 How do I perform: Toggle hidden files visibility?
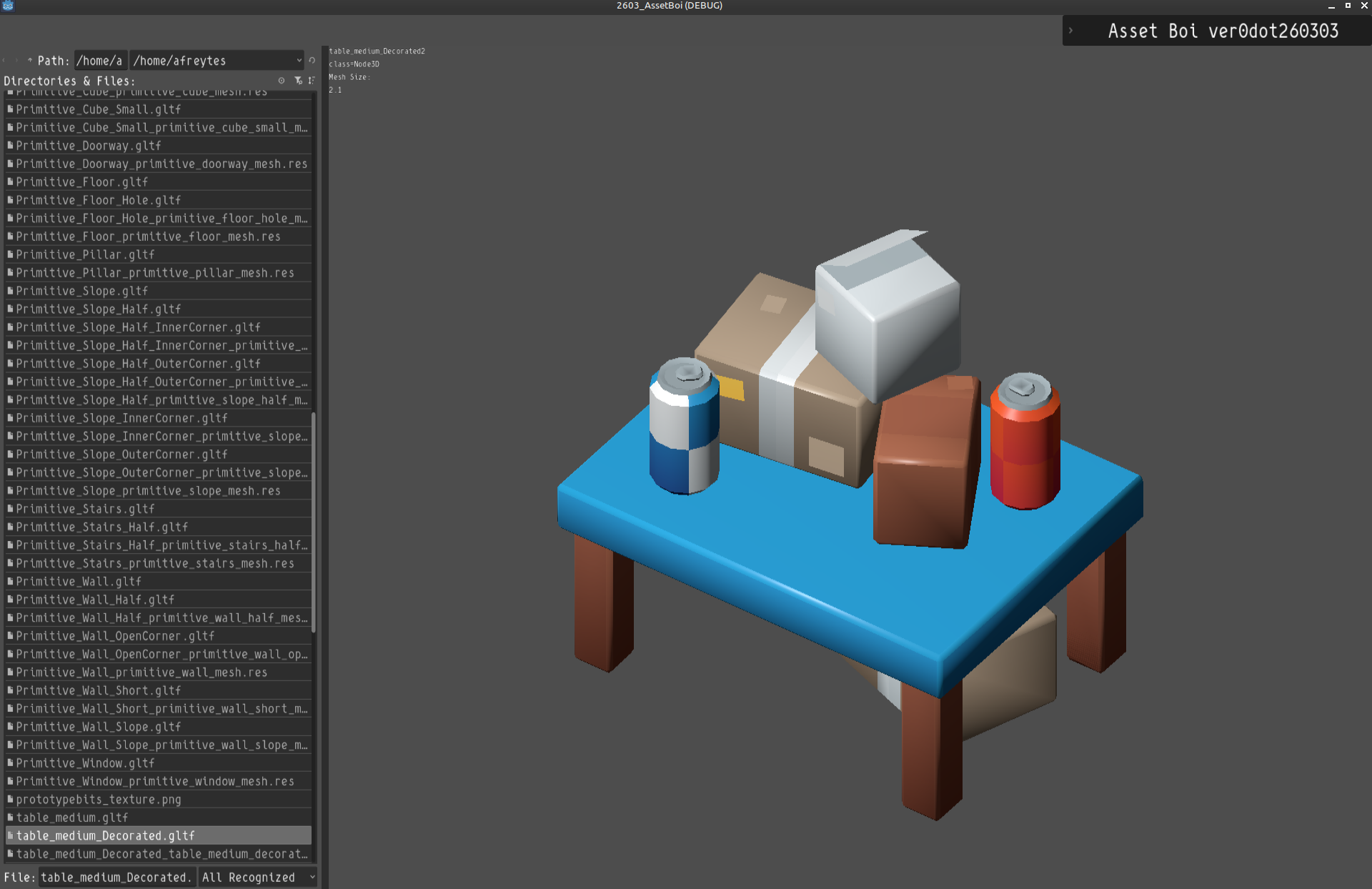coord(282,81)
